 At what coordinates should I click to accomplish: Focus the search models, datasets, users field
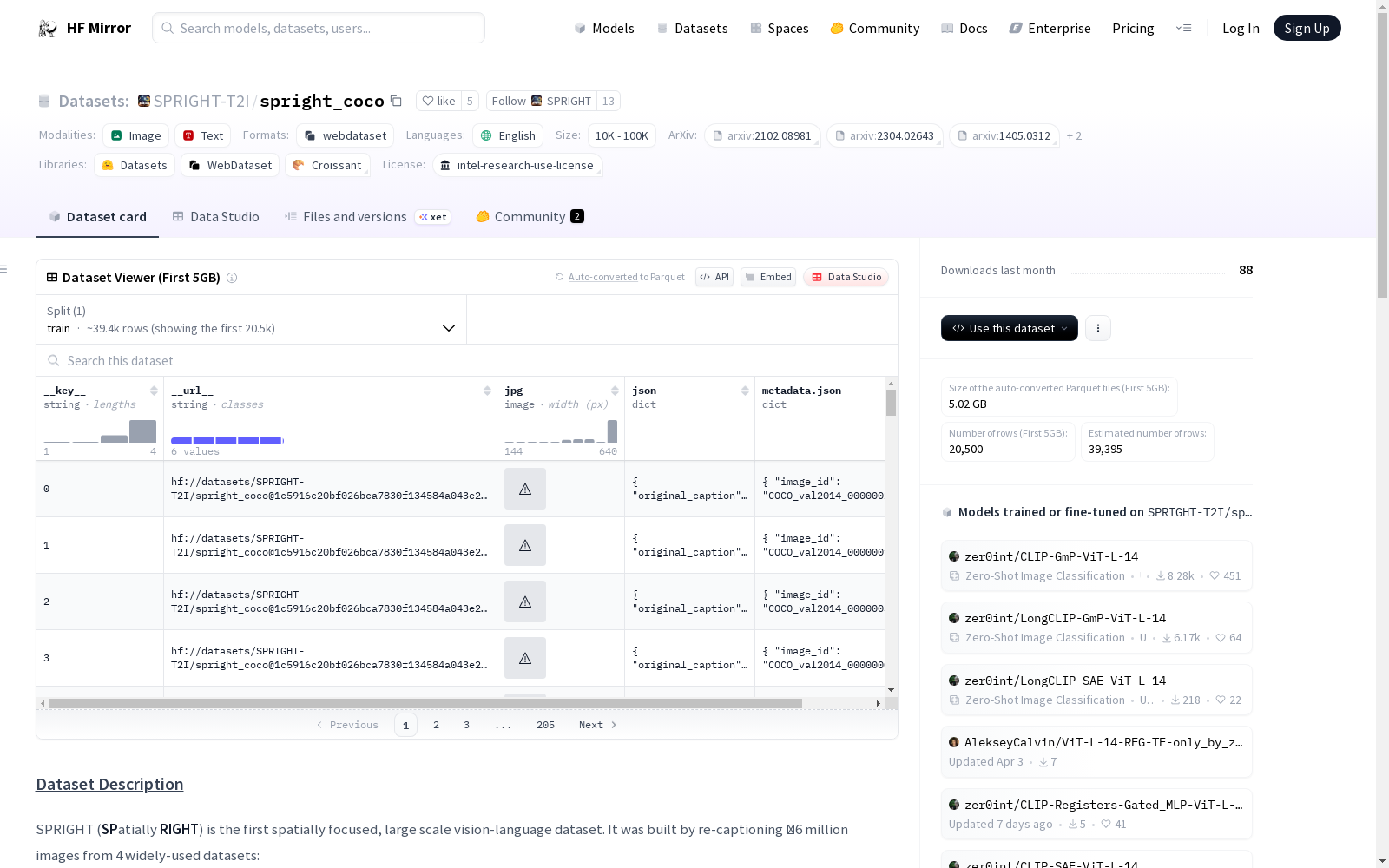319,28
